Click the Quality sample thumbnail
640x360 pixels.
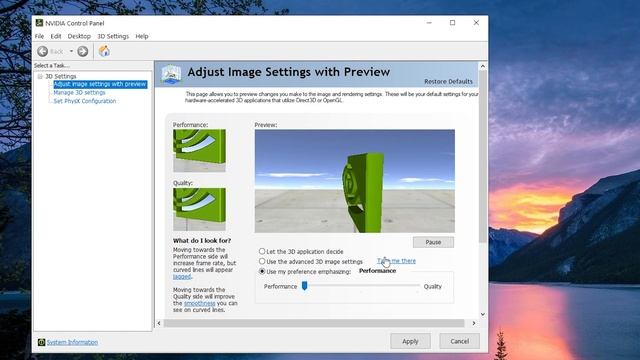(199, 209)
